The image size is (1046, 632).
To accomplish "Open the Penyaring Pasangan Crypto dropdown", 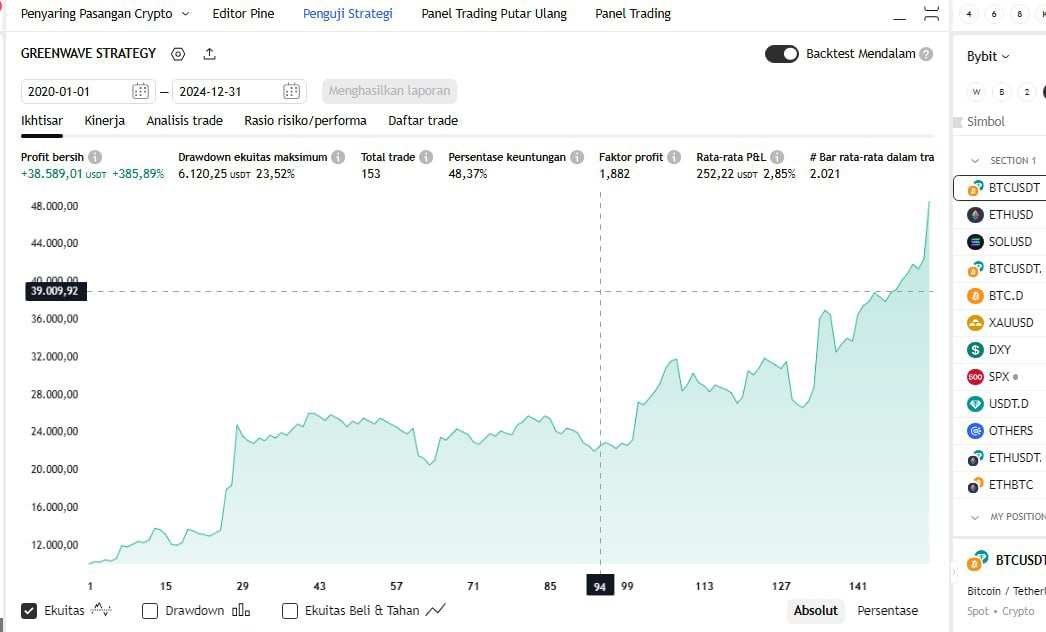I will coord(105,14).
